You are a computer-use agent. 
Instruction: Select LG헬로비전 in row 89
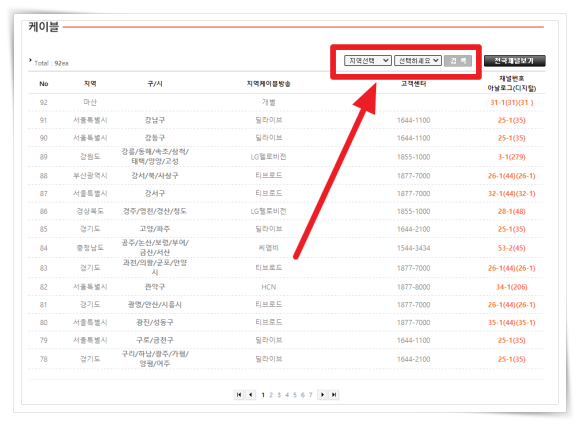269,157
